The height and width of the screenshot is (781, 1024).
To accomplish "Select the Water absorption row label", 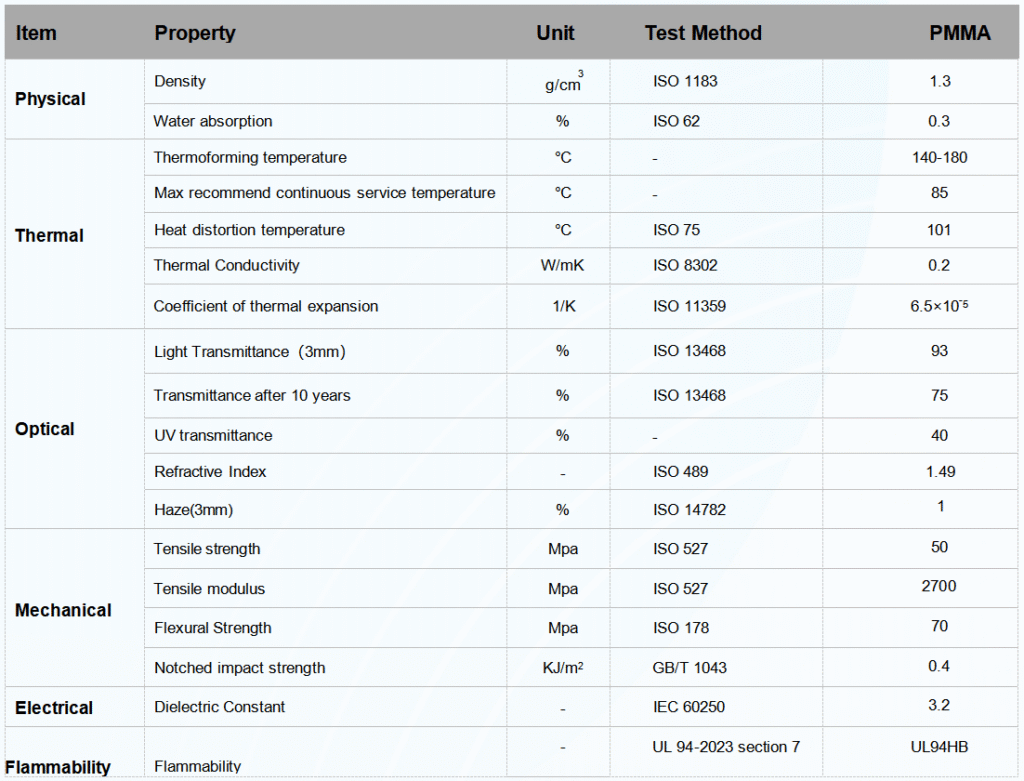I will click(213, 121).
